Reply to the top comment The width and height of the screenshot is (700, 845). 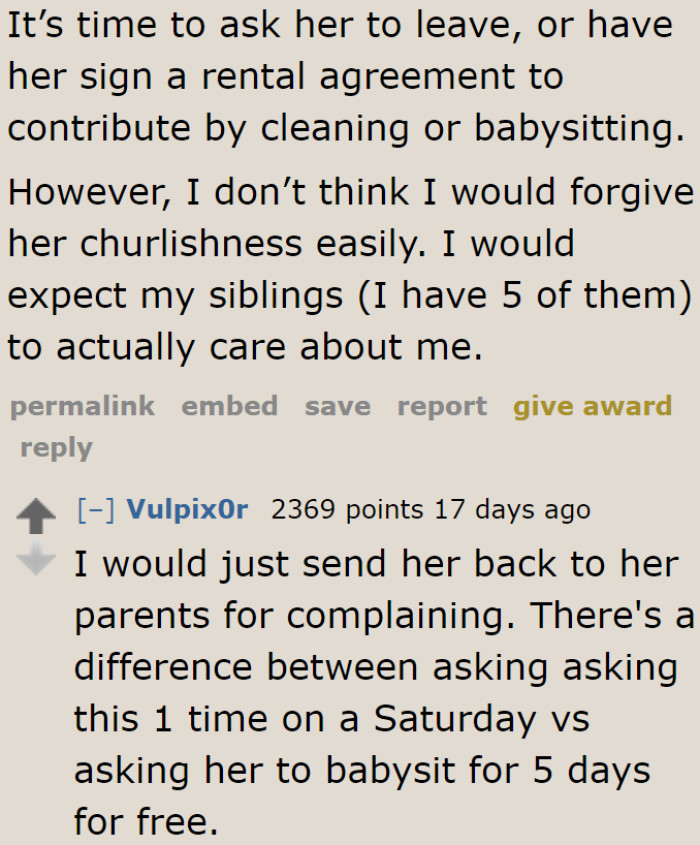point(56,447)
